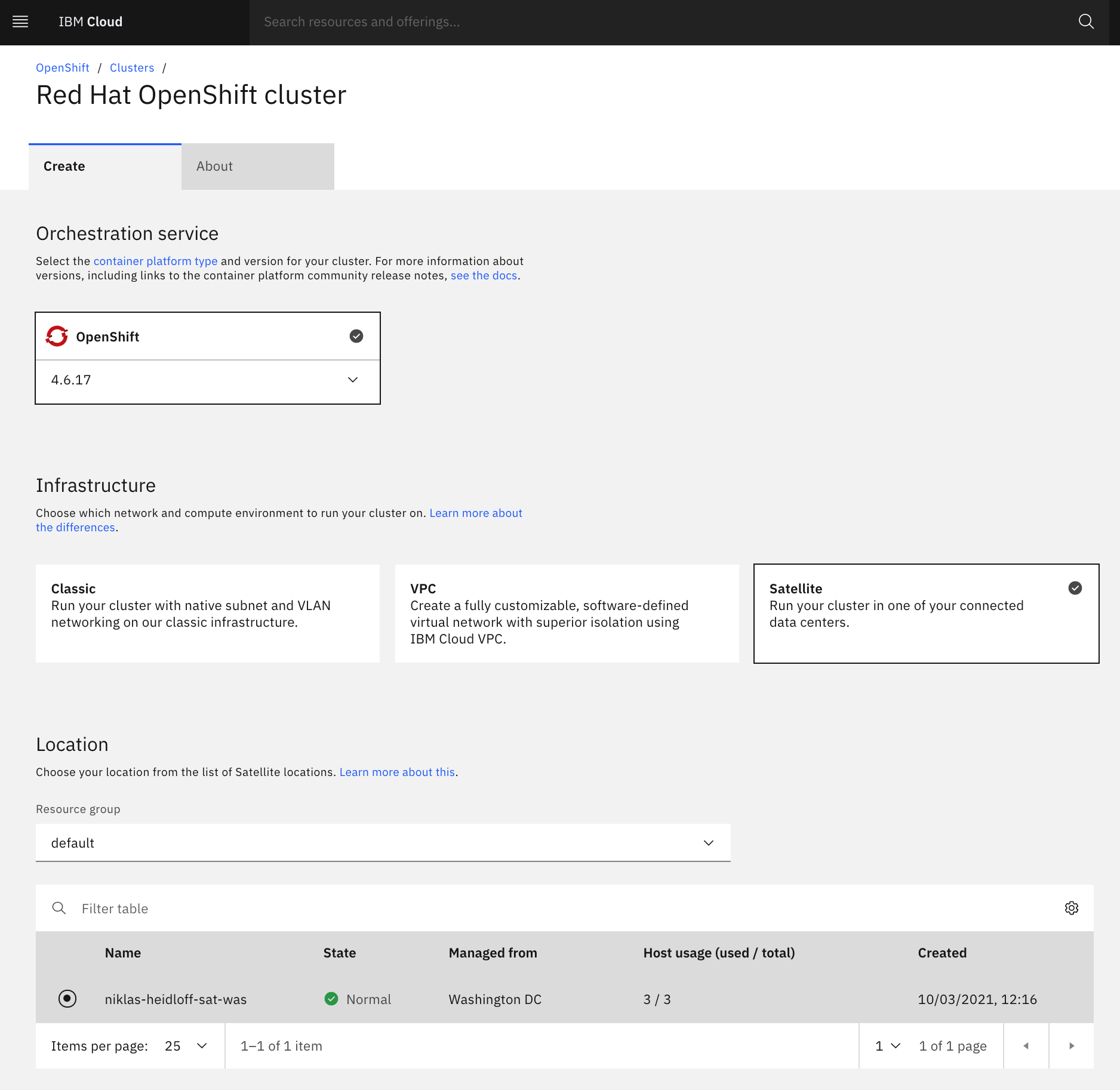Switch to the Create tab
The height and width of the screenshot is (1090, 1120).
[x=105, y=167]
